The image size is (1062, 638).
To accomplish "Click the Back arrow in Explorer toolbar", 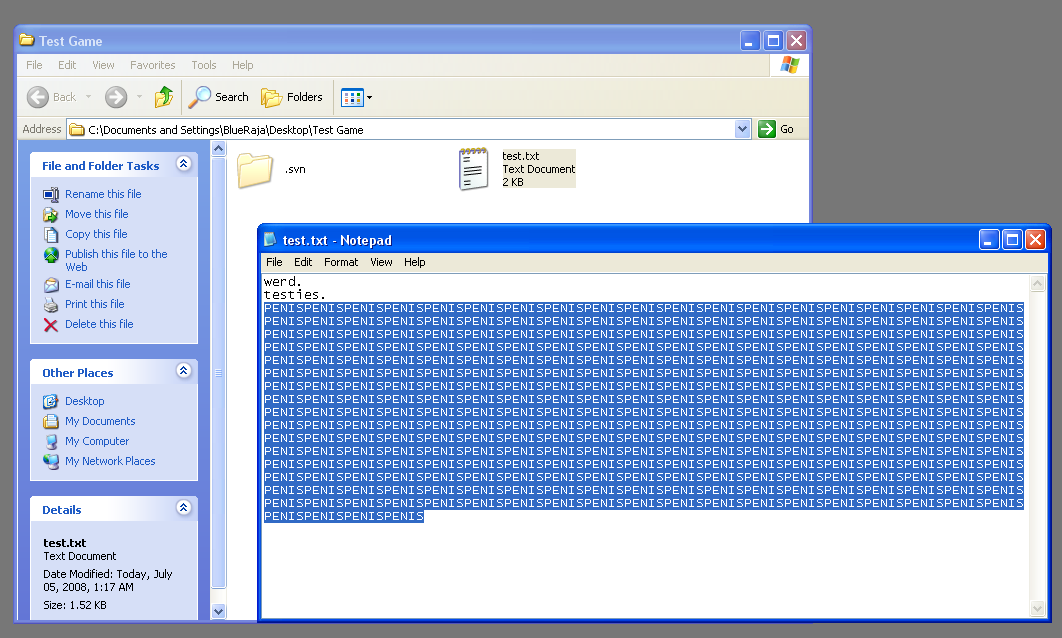I will (x=38, y=97).
